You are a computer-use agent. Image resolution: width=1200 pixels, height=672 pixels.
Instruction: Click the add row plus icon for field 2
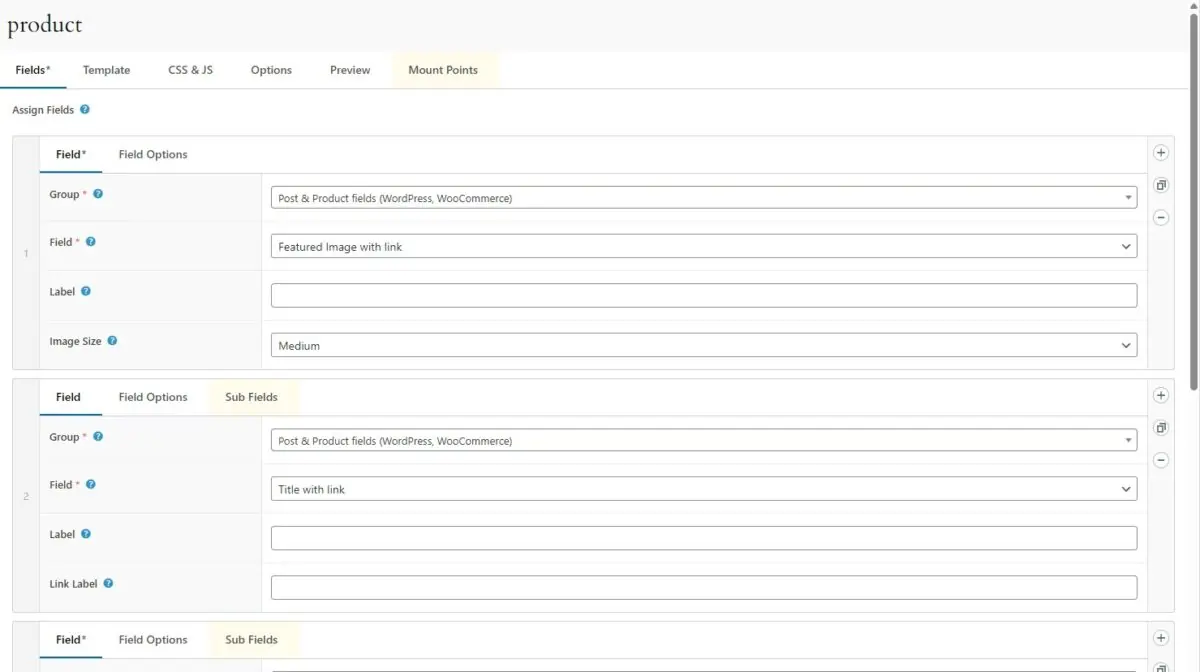click(x=1160, y=396)
